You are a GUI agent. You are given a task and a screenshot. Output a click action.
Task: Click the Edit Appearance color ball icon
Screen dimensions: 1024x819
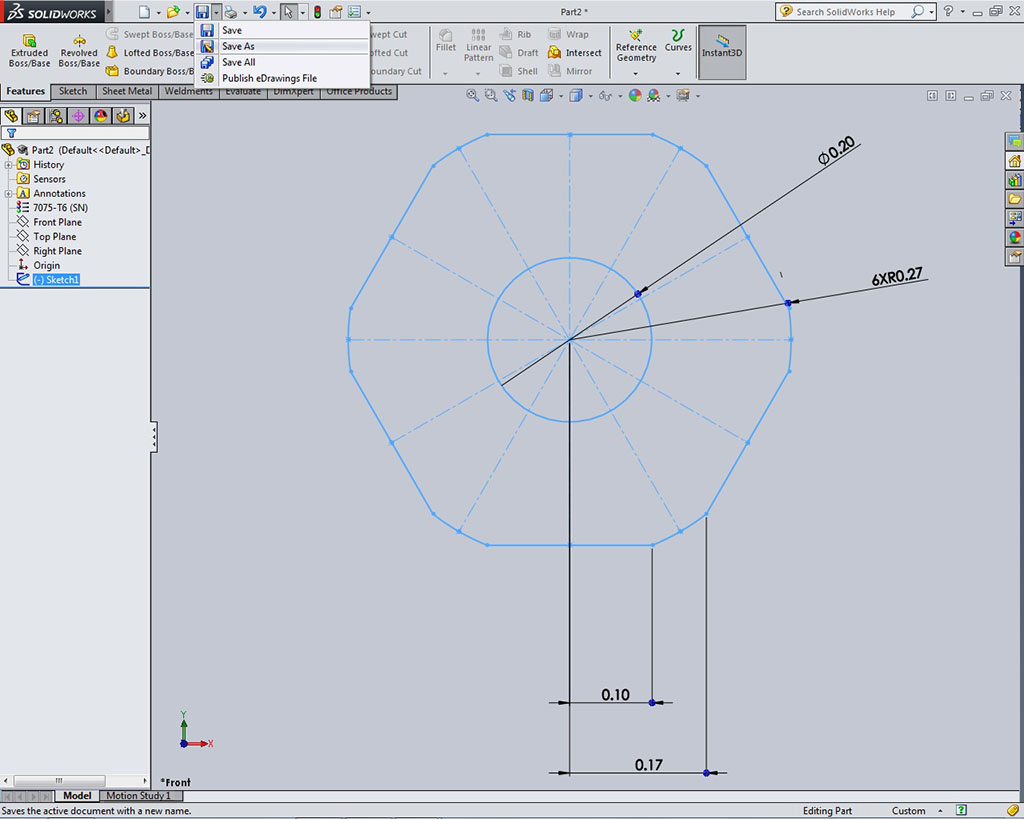coord(634,96)
